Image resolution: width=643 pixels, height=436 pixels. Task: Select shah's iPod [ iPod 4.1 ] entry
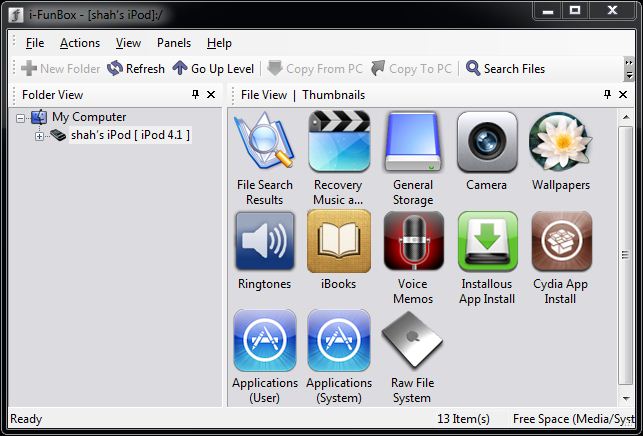(130, 135)
